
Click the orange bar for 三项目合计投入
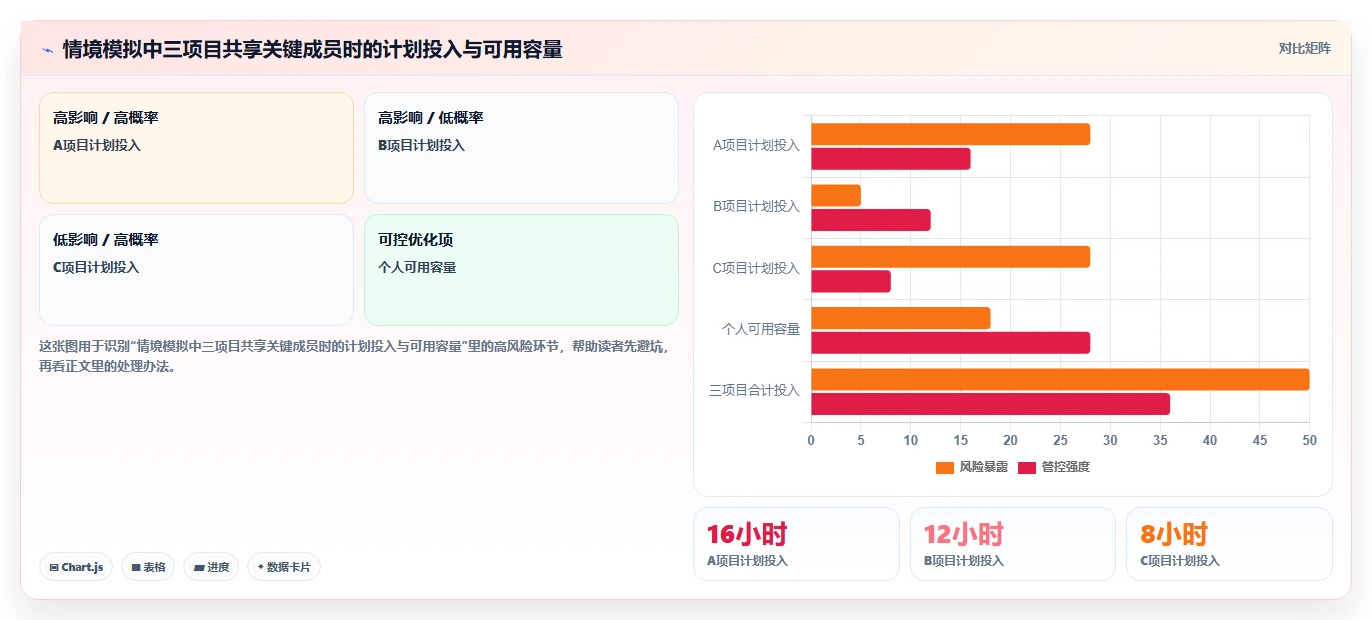pos(1060,379)
